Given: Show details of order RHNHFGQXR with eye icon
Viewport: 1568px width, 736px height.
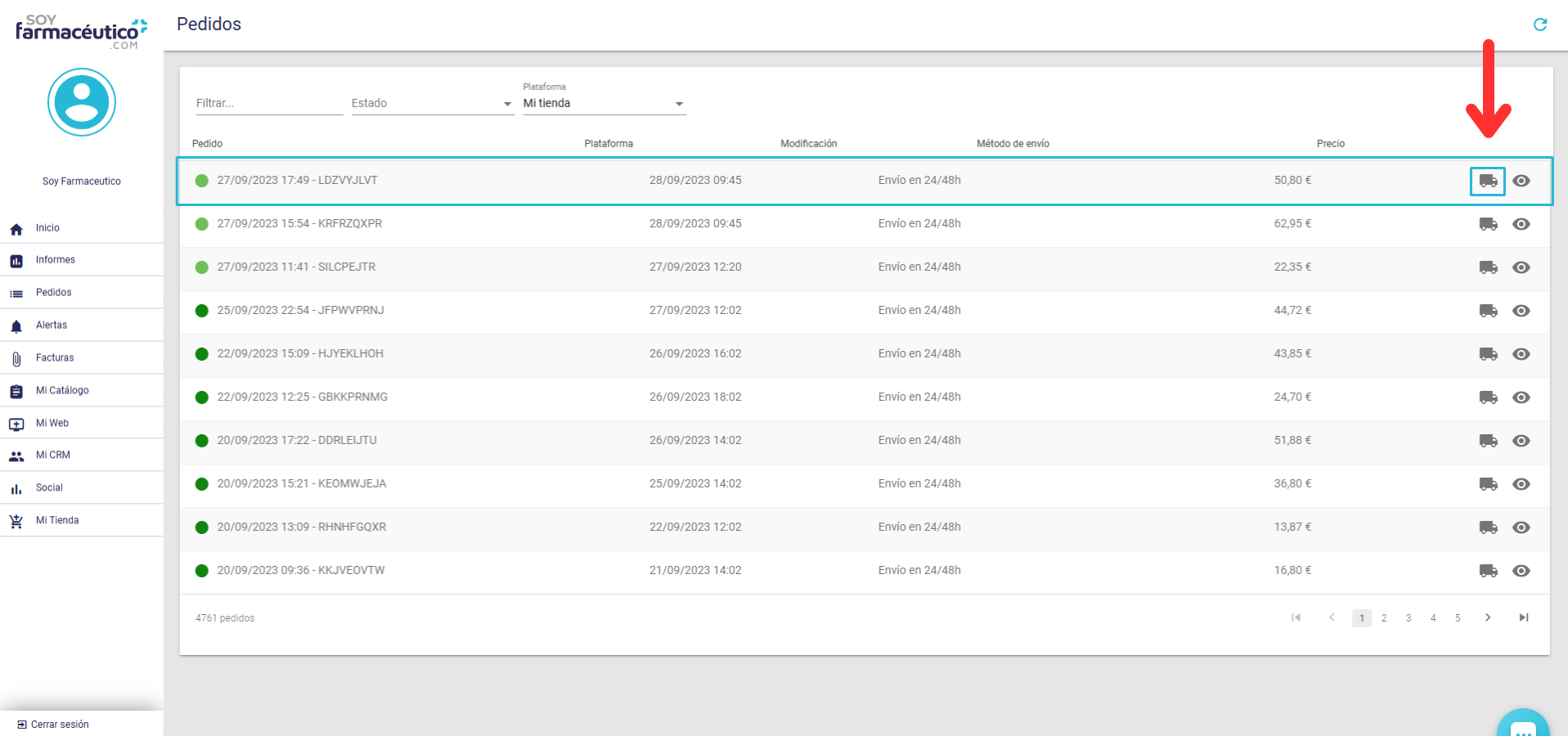Looking at the screenshot, I should [1521, 527].
